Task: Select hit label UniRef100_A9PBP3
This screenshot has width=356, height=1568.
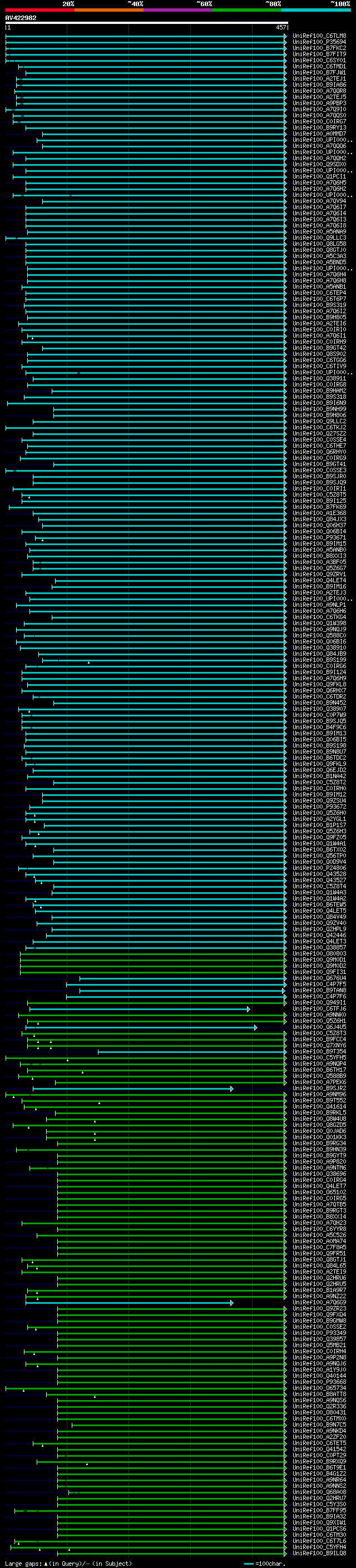Action: pyautogui.click(x=319, y=103)
